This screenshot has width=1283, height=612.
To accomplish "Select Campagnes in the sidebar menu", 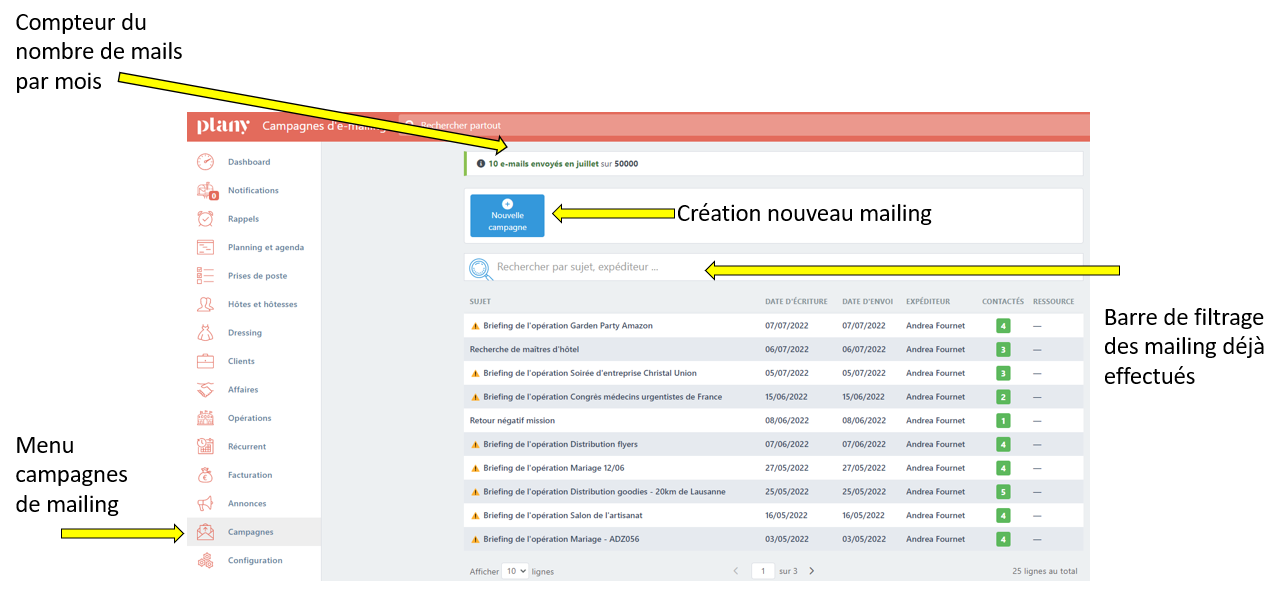I will [x=250, y=532].
